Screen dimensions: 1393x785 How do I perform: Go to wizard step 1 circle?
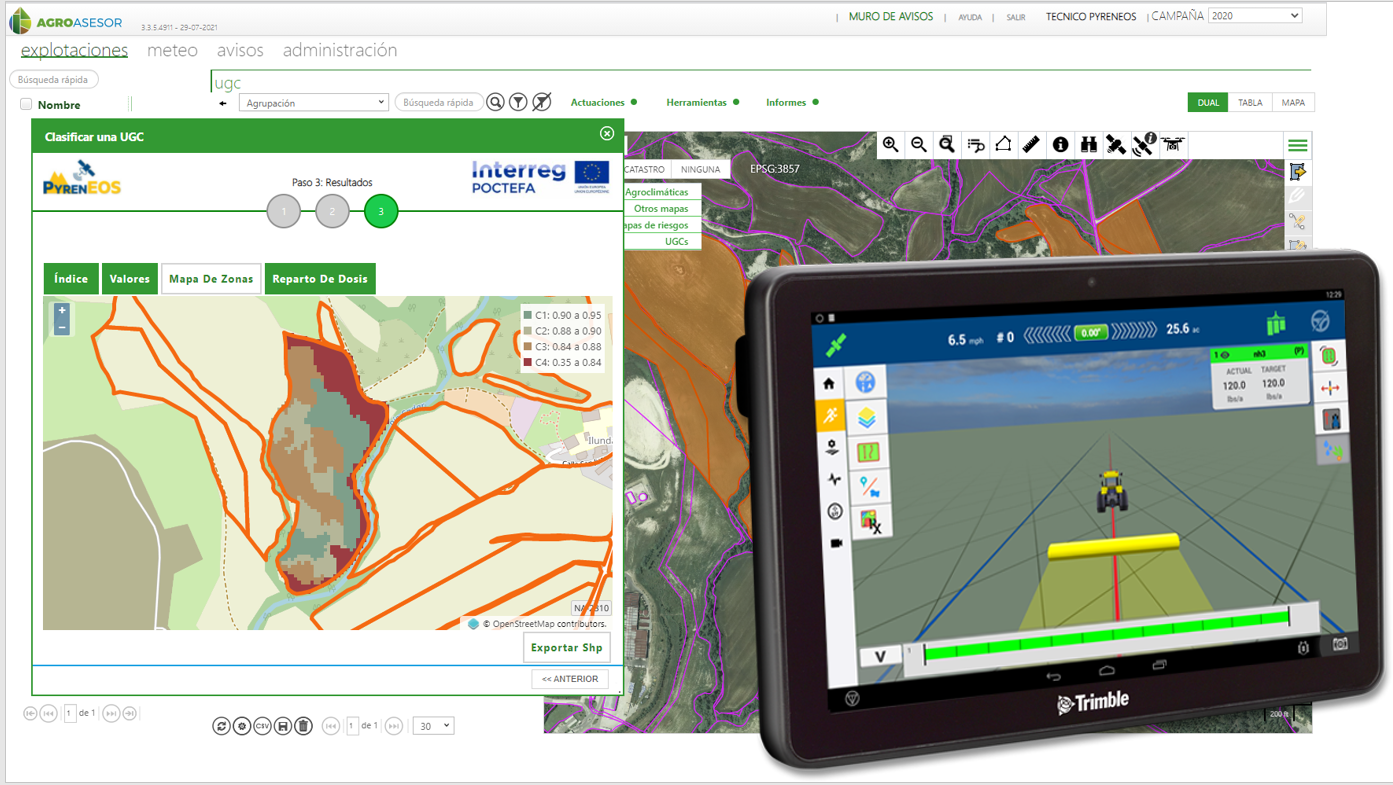(x=284, y=211)
